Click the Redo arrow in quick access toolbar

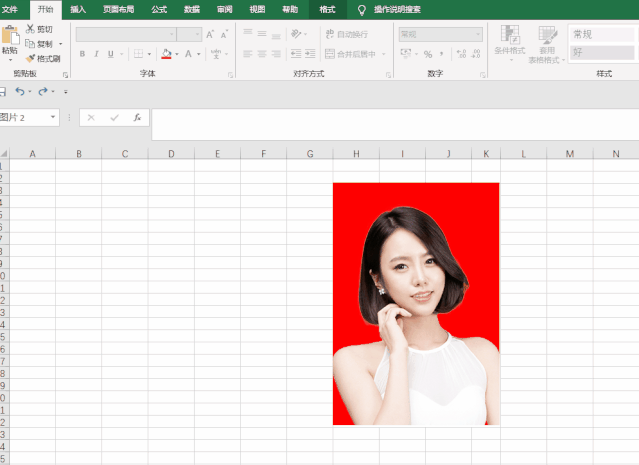[x=44, y=91]
